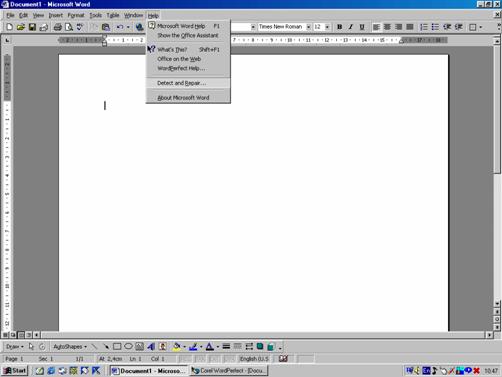The height and width of the screenshot is (377, 502).
Task: Create a new blank document icon
Action: click(x=9, y=27)
